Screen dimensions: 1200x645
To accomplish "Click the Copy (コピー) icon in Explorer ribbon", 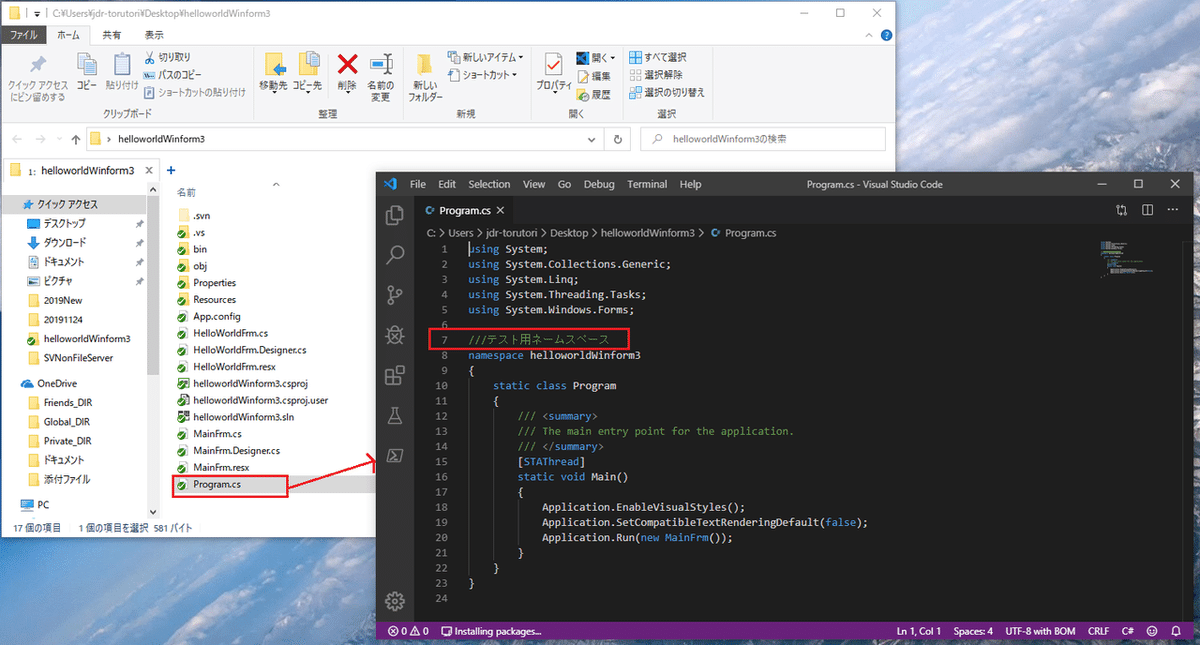I will coord(87,73).
